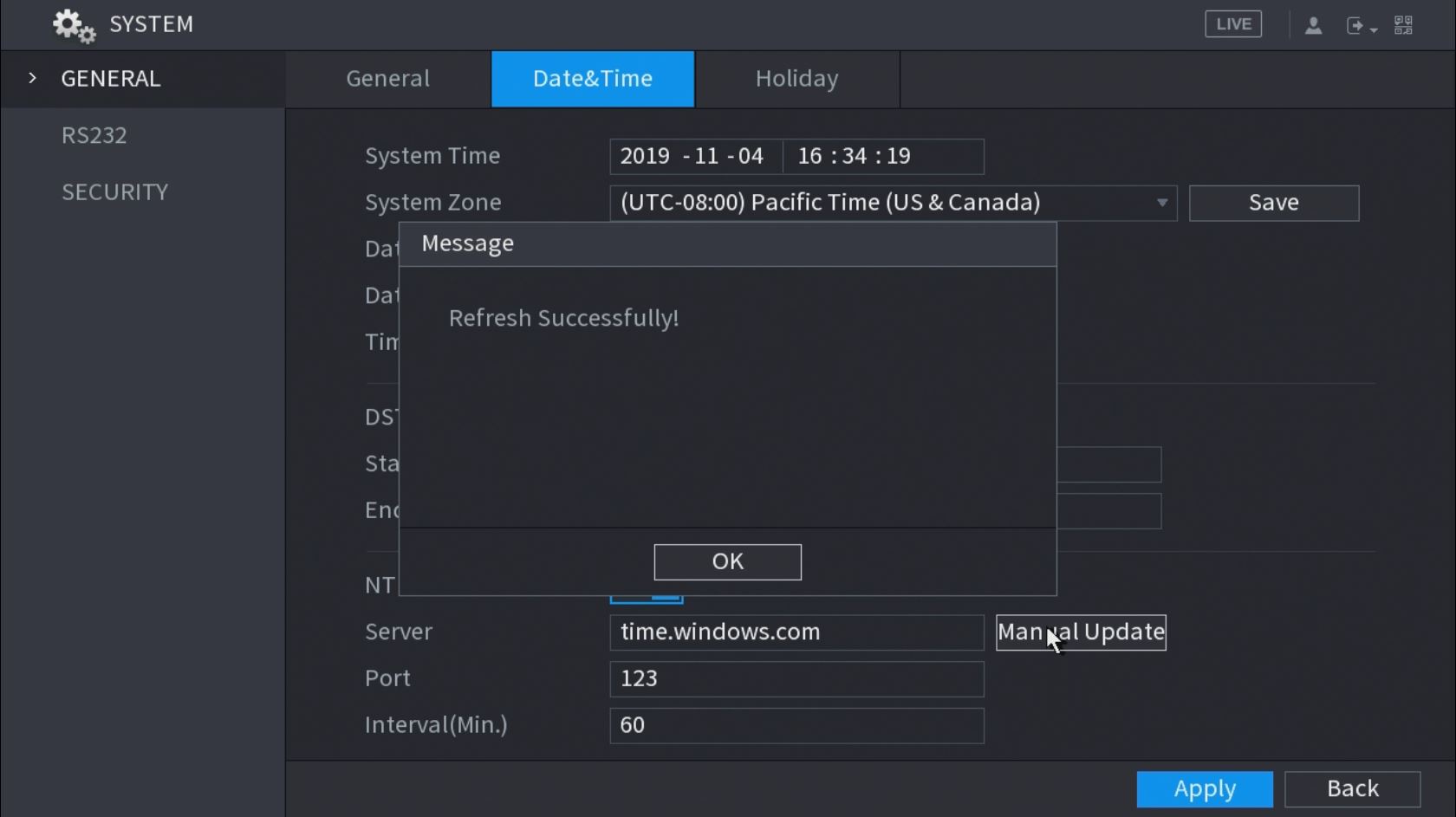Click the Apply button
Image resolution: width=1456 pixels, height=817 pixels.
pyautogui.click(x=1204, y=788)
